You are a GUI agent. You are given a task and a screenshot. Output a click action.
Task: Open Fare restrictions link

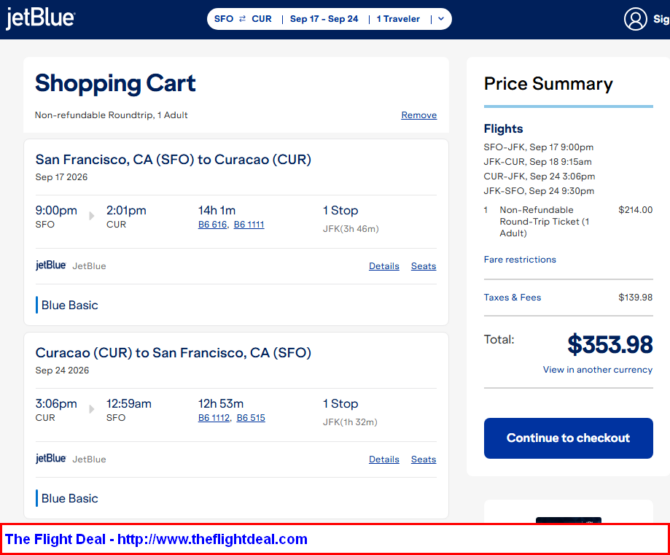pos(520,260)
